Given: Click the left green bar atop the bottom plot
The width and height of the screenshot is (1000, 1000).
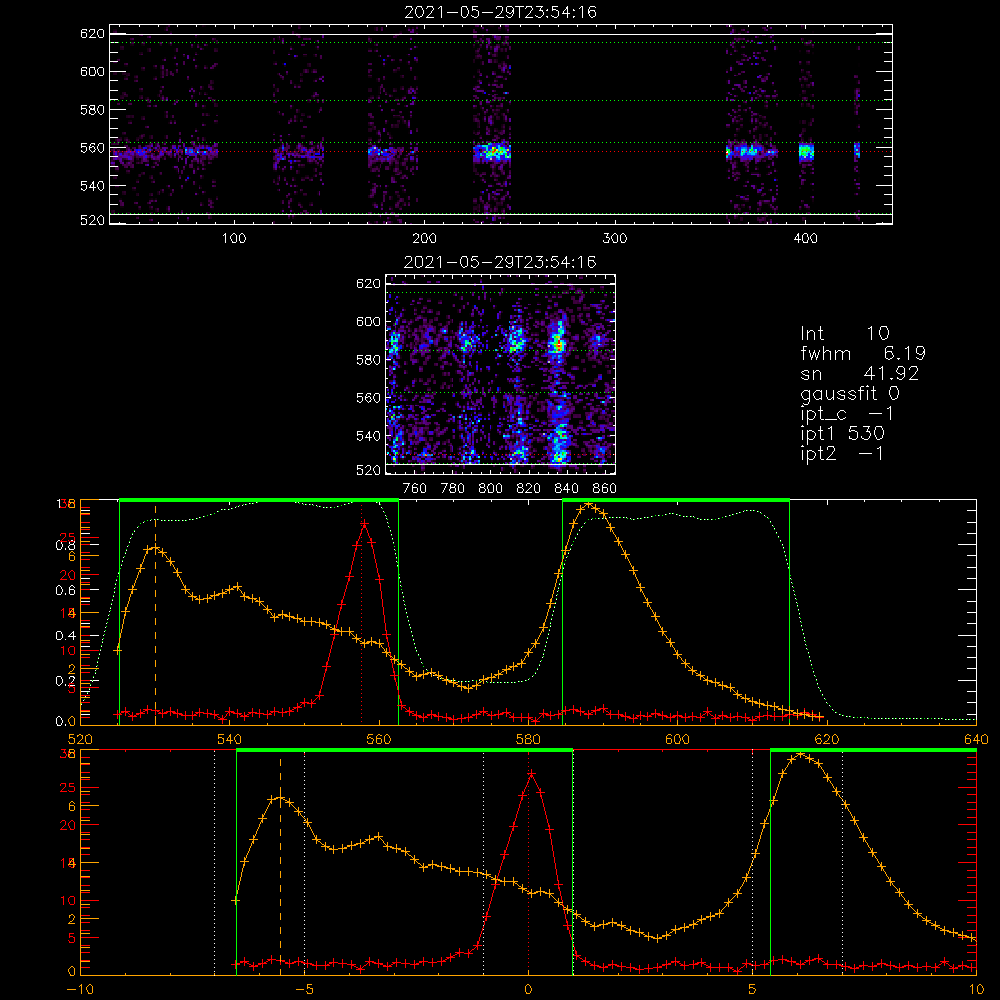Looking at the screenshot, I should (x=404, y=750).
